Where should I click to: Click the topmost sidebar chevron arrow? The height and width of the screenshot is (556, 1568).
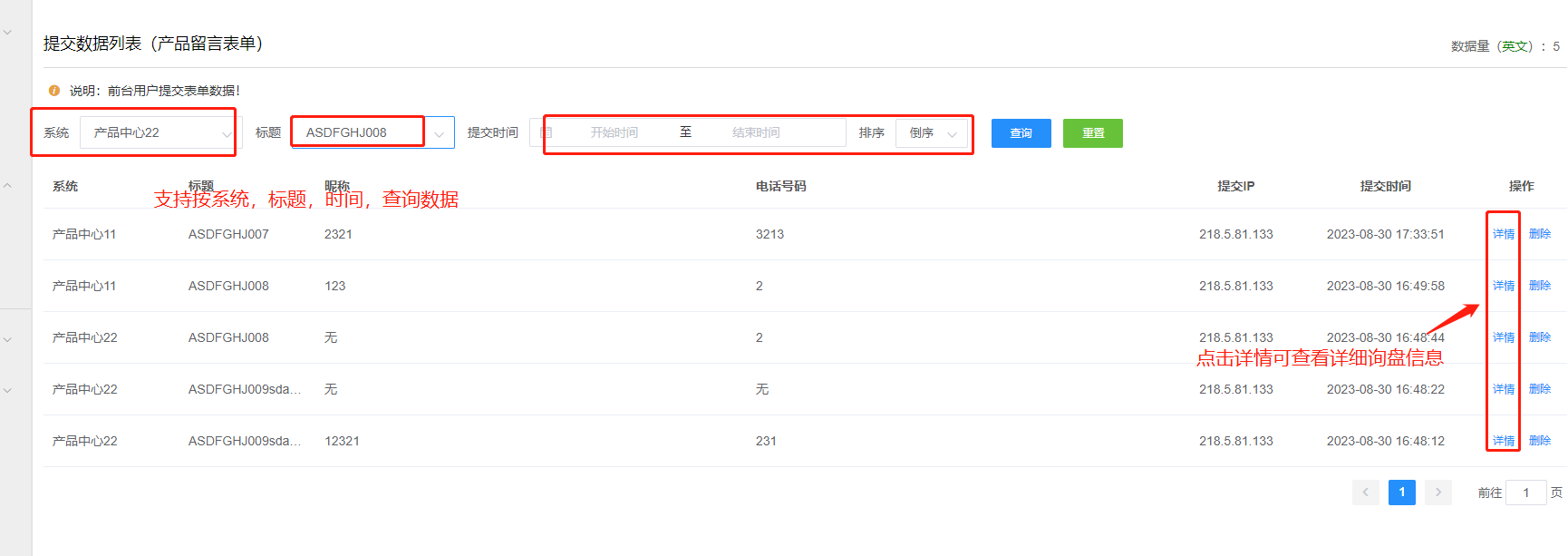pos(7,32)
